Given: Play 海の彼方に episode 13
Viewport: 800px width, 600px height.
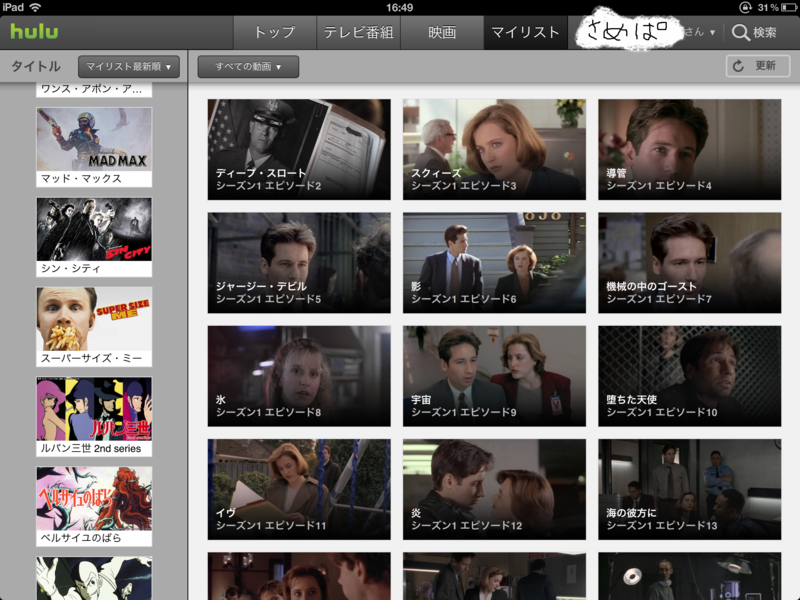Looking at the screenshot, I should 690,489.
